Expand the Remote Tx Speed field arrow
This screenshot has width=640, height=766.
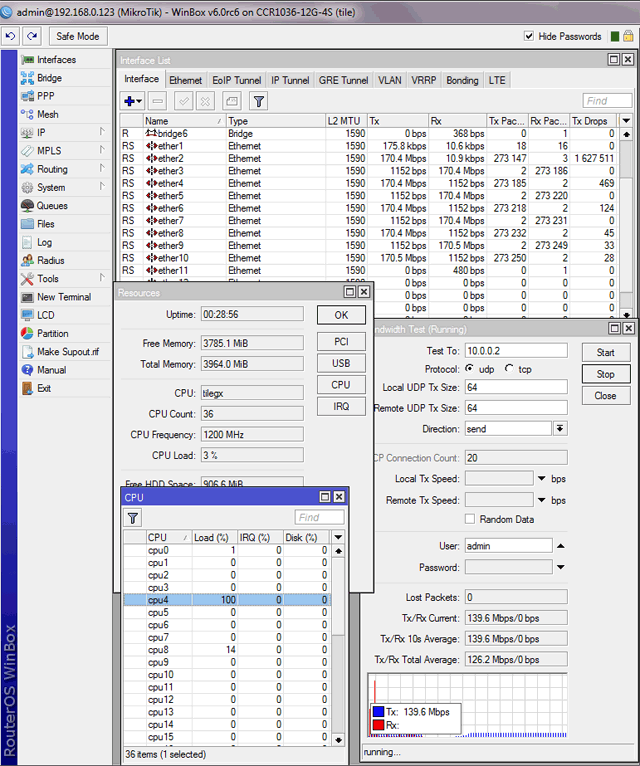[542, 500]
